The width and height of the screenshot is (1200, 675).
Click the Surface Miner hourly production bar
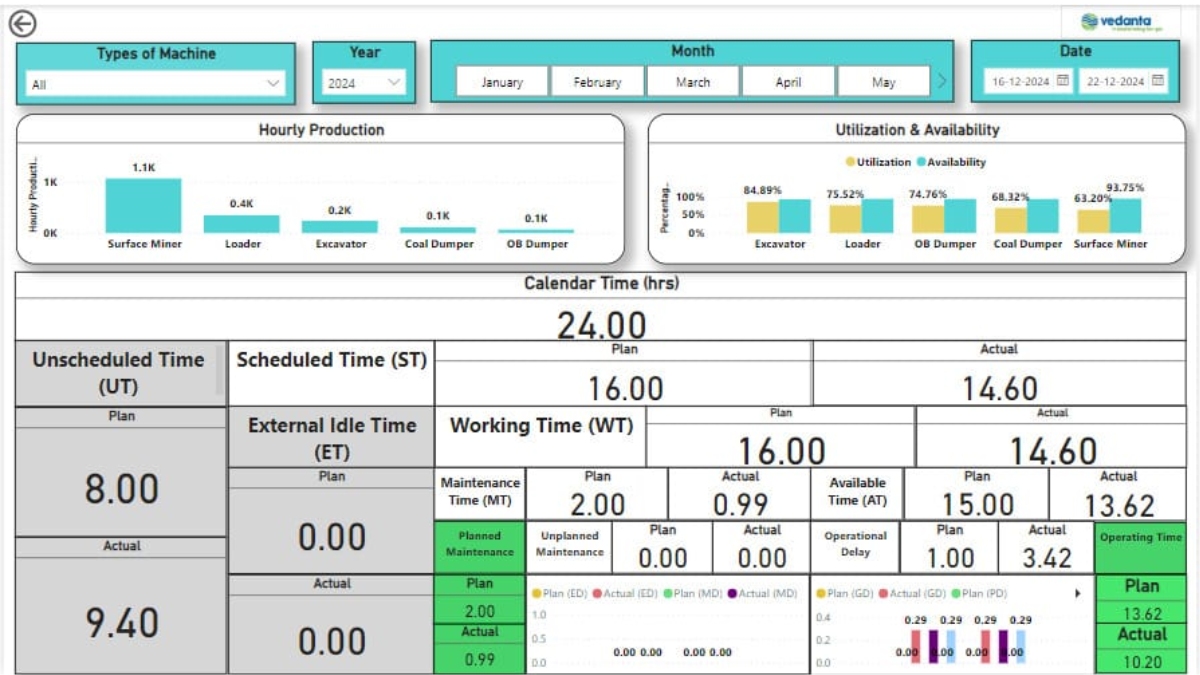tap(143, 206)
